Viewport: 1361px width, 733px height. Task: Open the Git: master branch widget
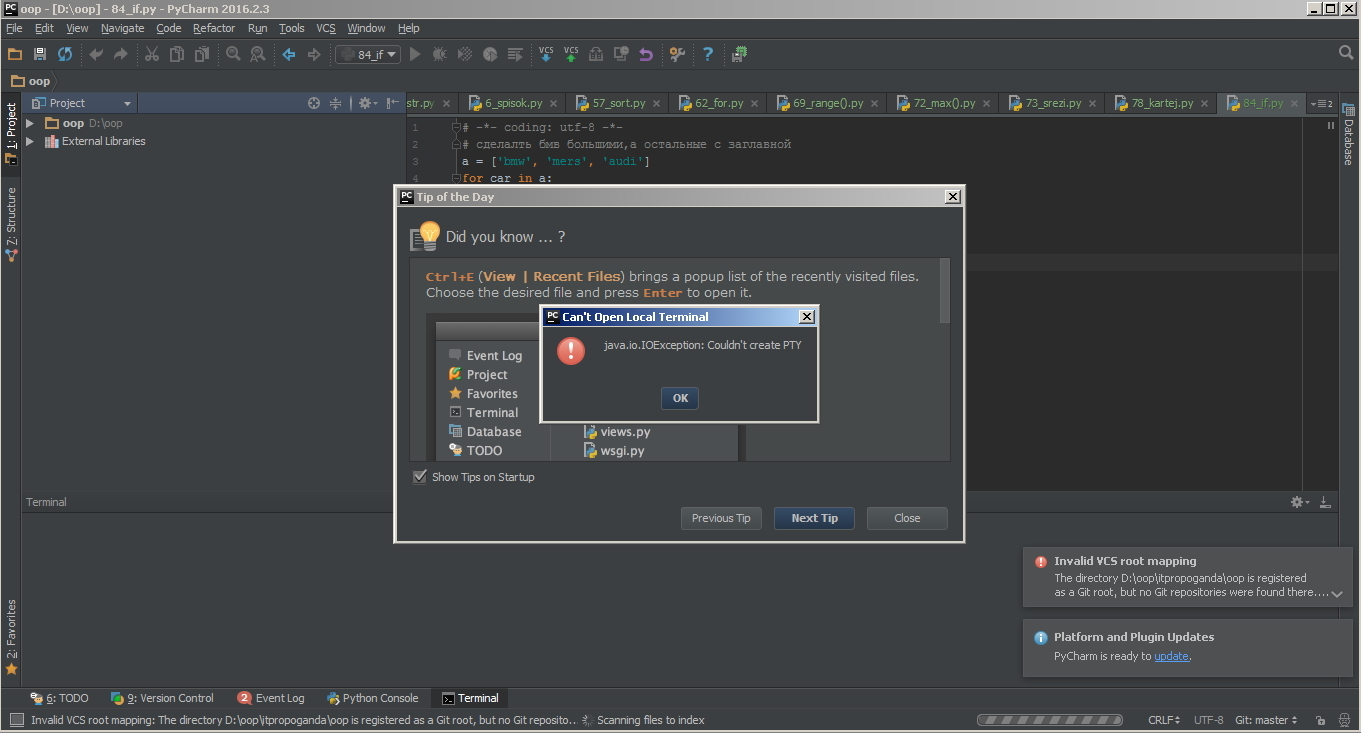coord(1266,720)
